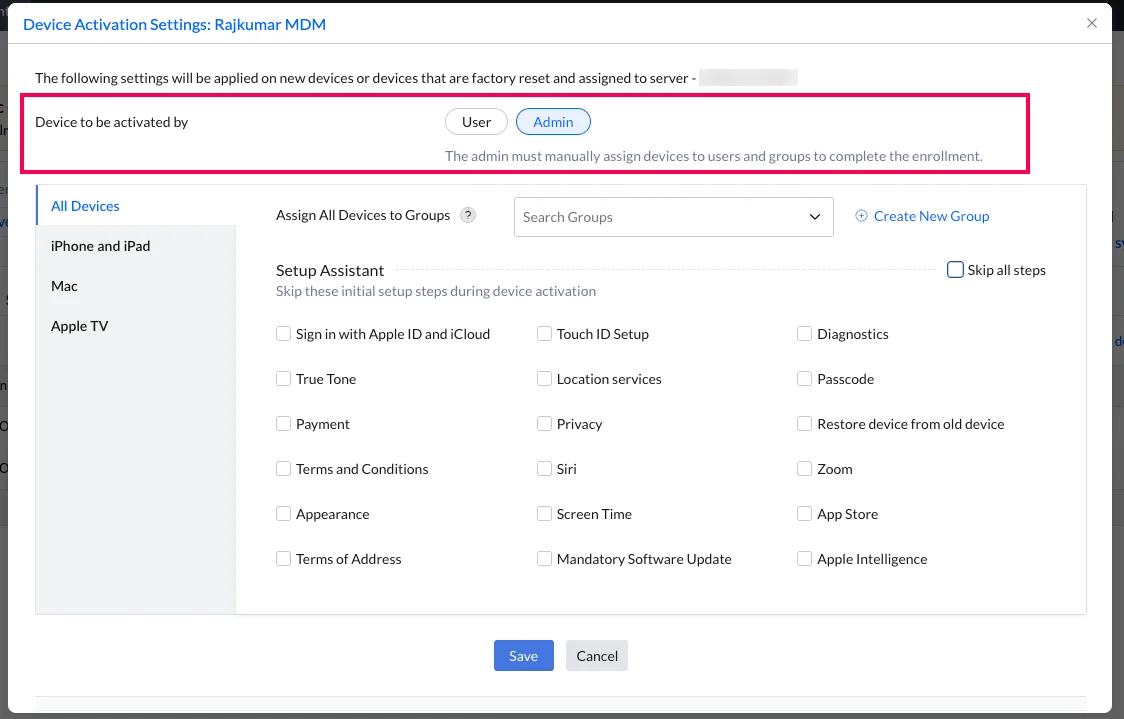The width and height of the screenshot is (1124, 719).
Task: Check Restore device from old device
Action: pyautogui.click(x=804, y=424)
